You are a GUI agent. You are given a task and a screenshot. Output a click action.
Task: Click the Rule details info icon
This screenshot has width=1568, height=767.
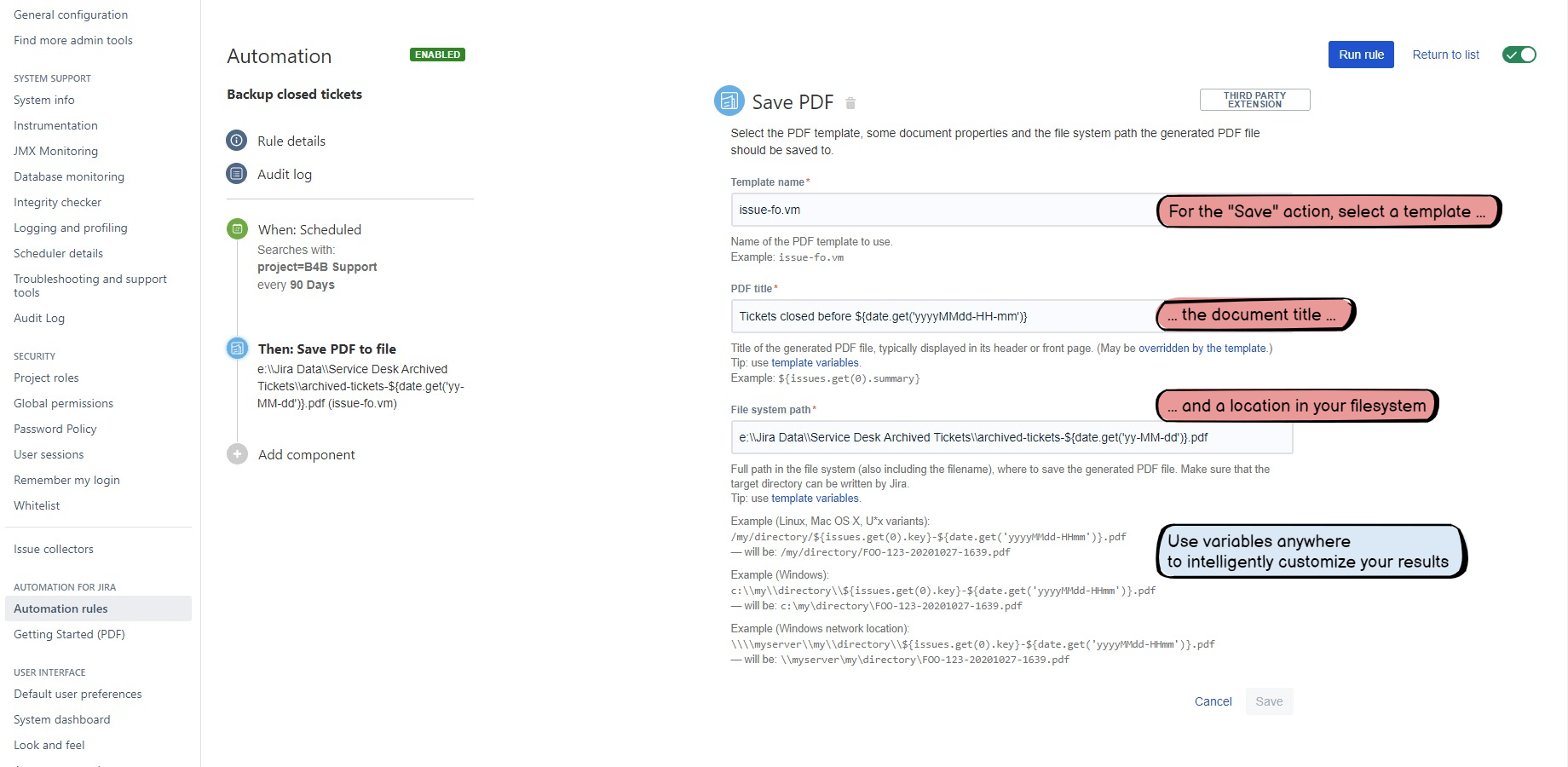(236, 141)
